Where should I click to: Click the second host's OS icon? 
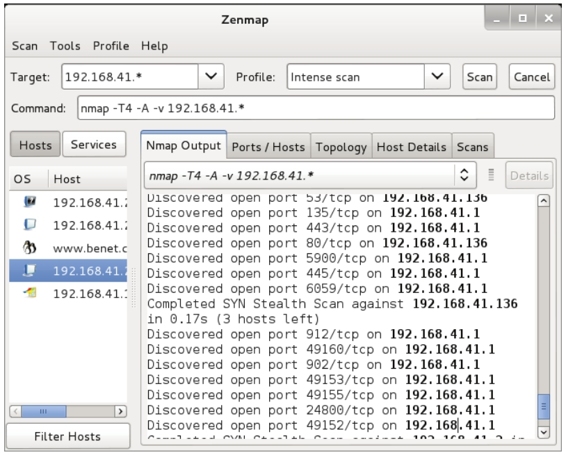(30, 225)
